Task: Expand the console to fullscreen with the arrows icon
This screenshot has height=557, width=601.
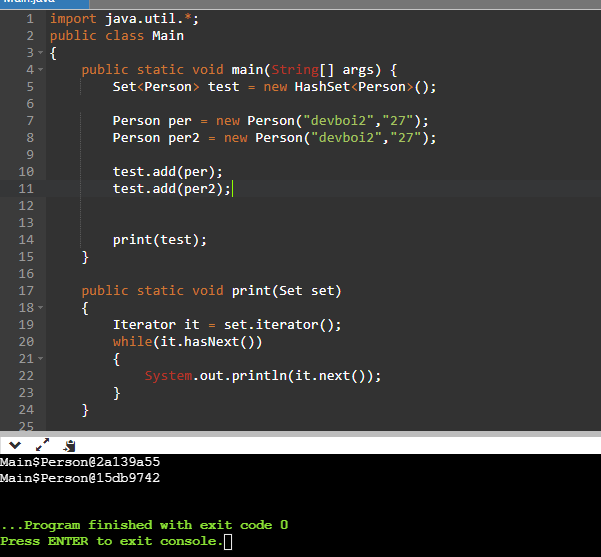Action: tap(42, 445)
